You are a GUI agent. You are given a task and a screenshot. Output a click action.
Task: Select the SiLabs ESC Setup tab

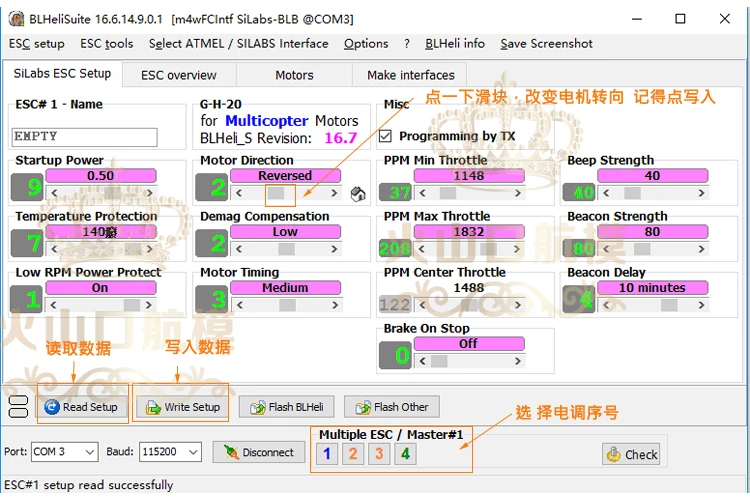point(62,73)
